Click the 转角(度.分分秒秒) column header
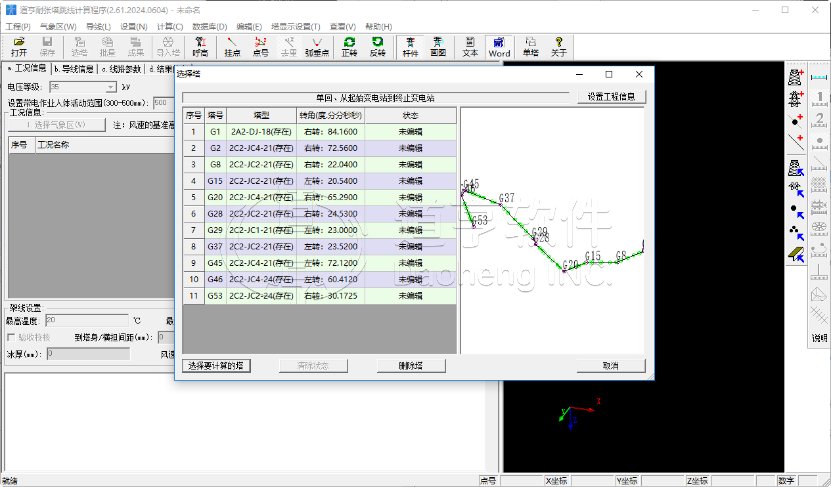The image size is (831, 487). [331, 115]
